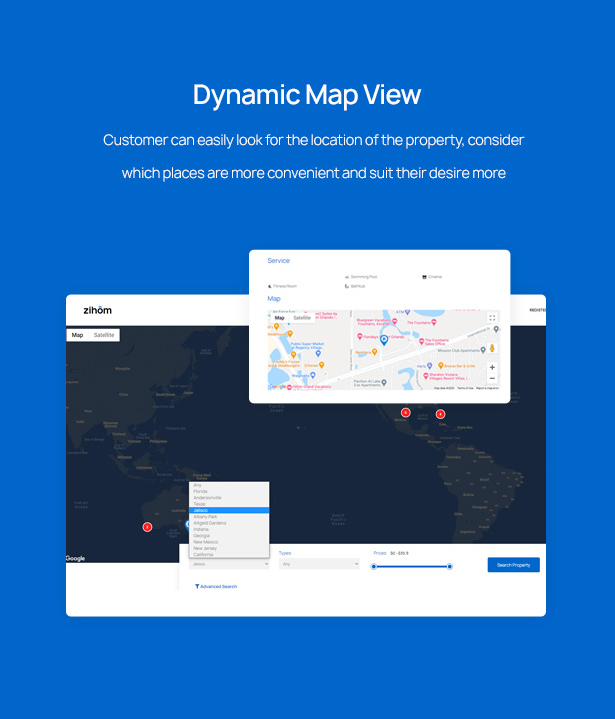The image size is (615, 719).
Task: Click the right handle of Prices slider
Action: coord(450,566)
